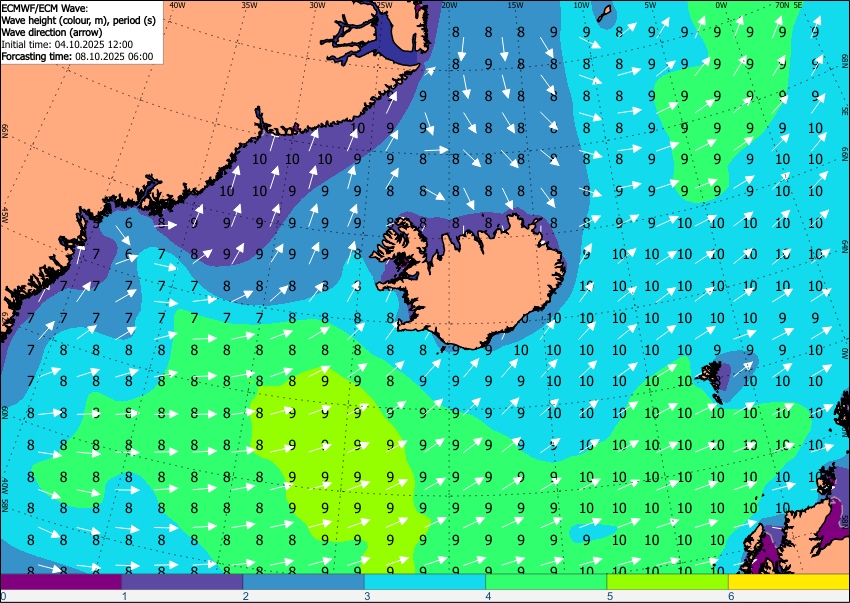Select the 'Initial time: 04.10.2025 12:00' text
This screenshot has height=603, width=850.
[67, 44]
